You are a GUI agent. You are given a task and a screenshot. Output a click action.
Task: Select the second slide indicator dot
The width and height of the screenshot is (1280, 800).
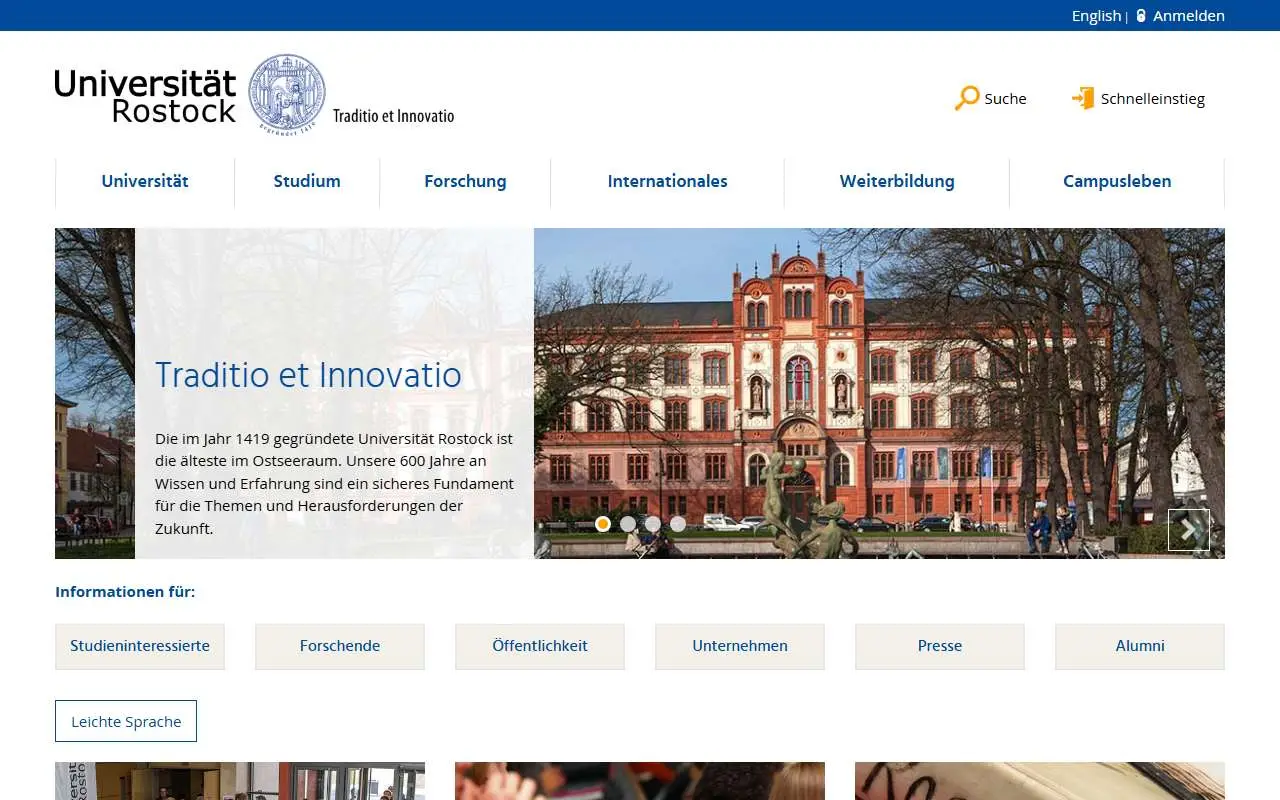pyautogui.click(x=628, y=524)
